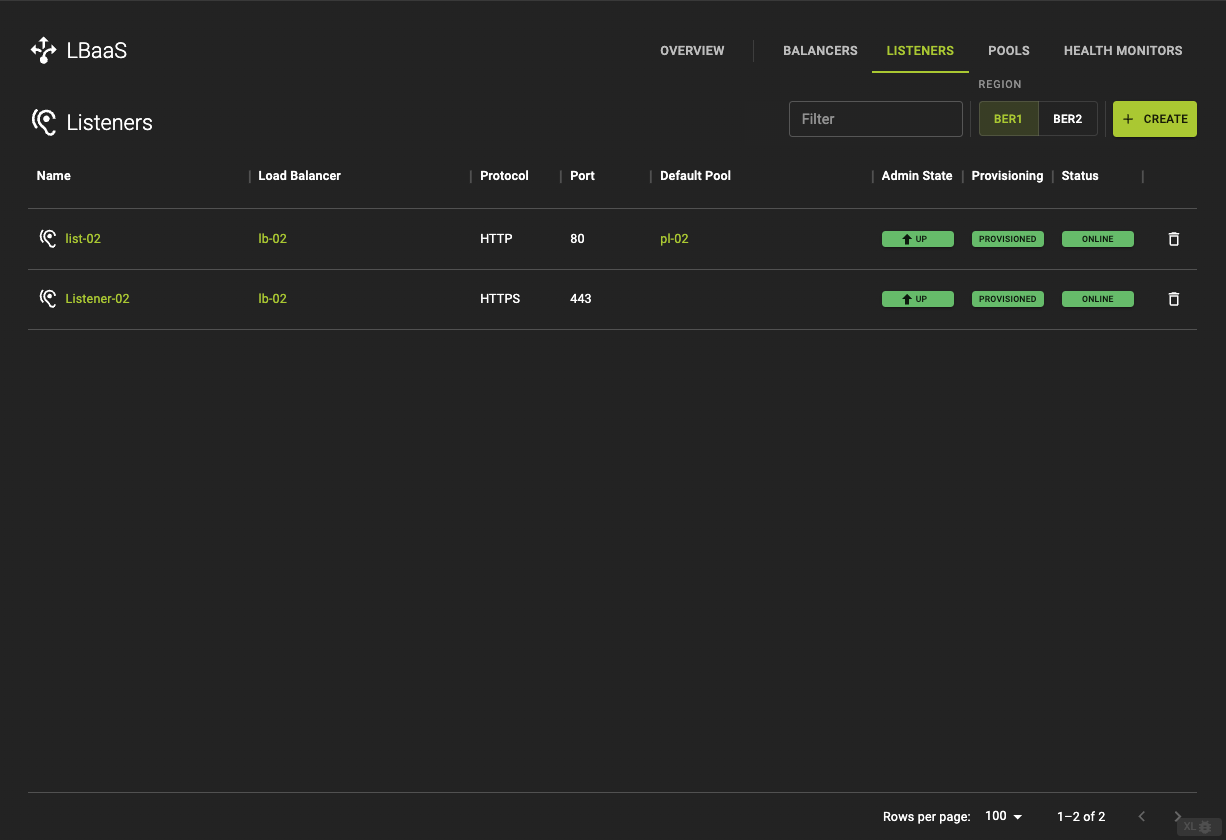Screen dimensions: 1226x840
Task: Click the port 443 cell
Action: (581, 299)
